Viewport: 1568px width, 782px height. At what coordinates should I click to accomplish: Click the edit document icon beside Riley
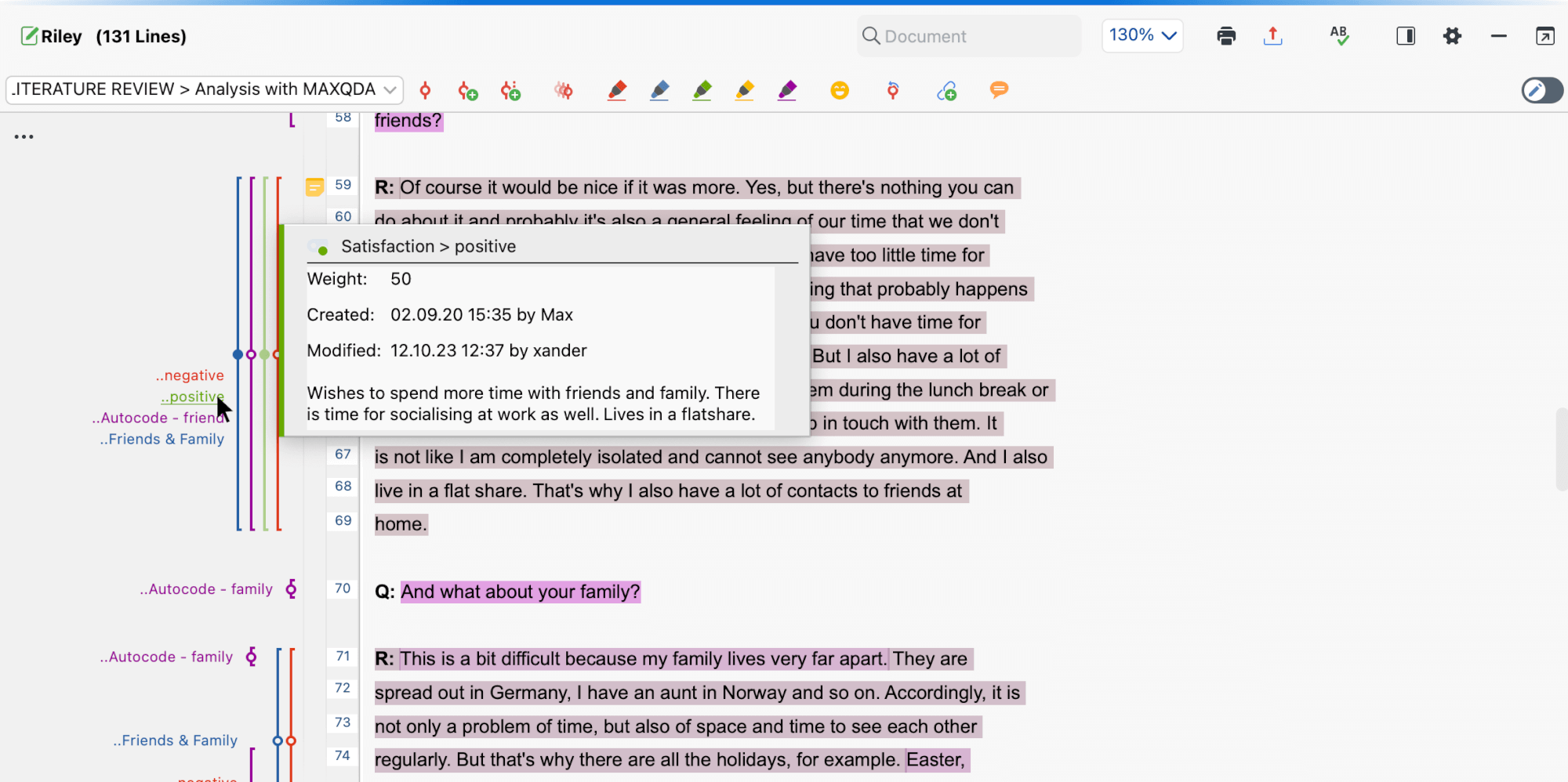(x=29, y=36)
